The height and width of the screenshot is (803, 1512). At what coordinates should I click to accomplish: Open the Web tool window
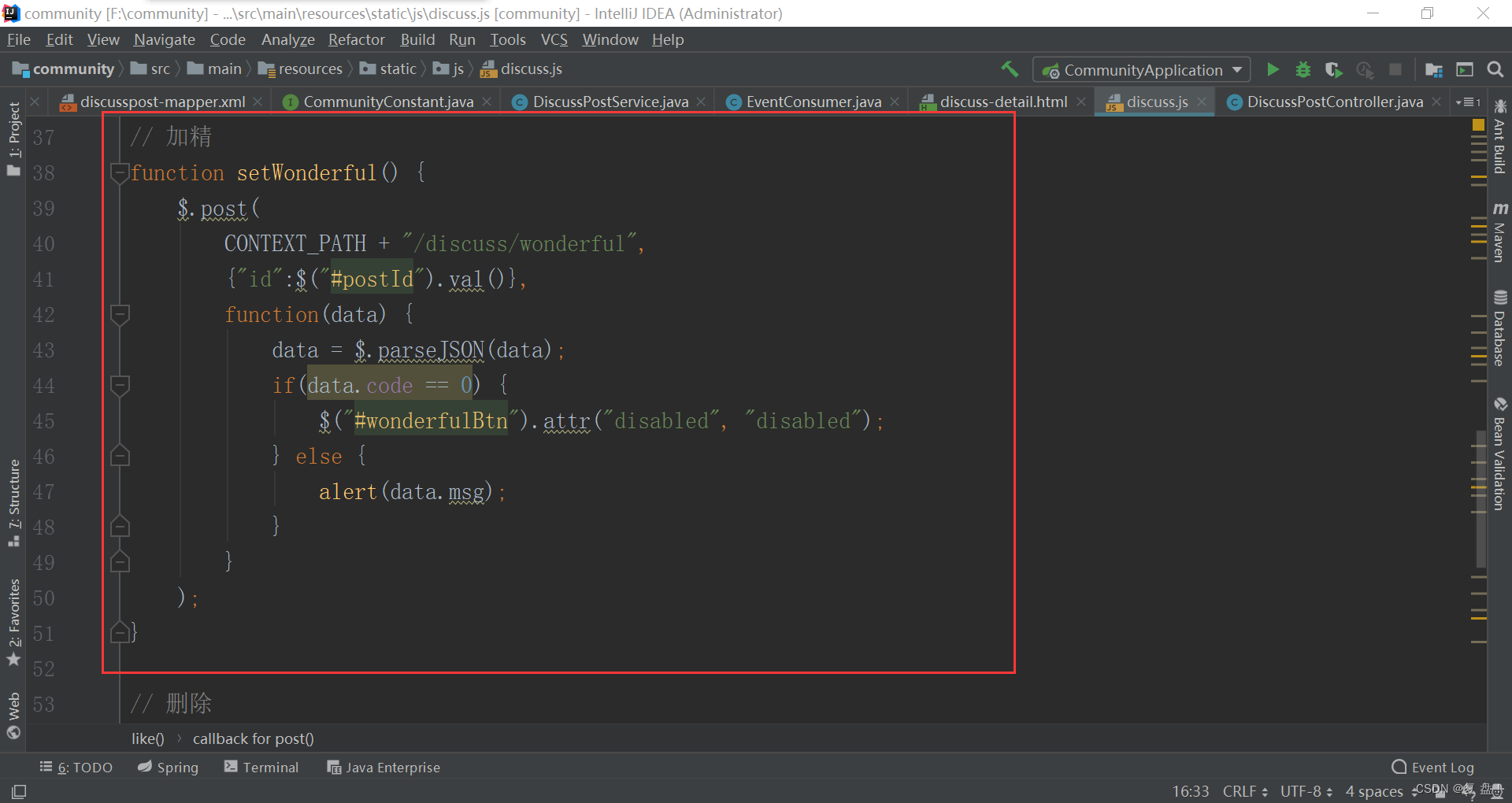pos(13,715)
